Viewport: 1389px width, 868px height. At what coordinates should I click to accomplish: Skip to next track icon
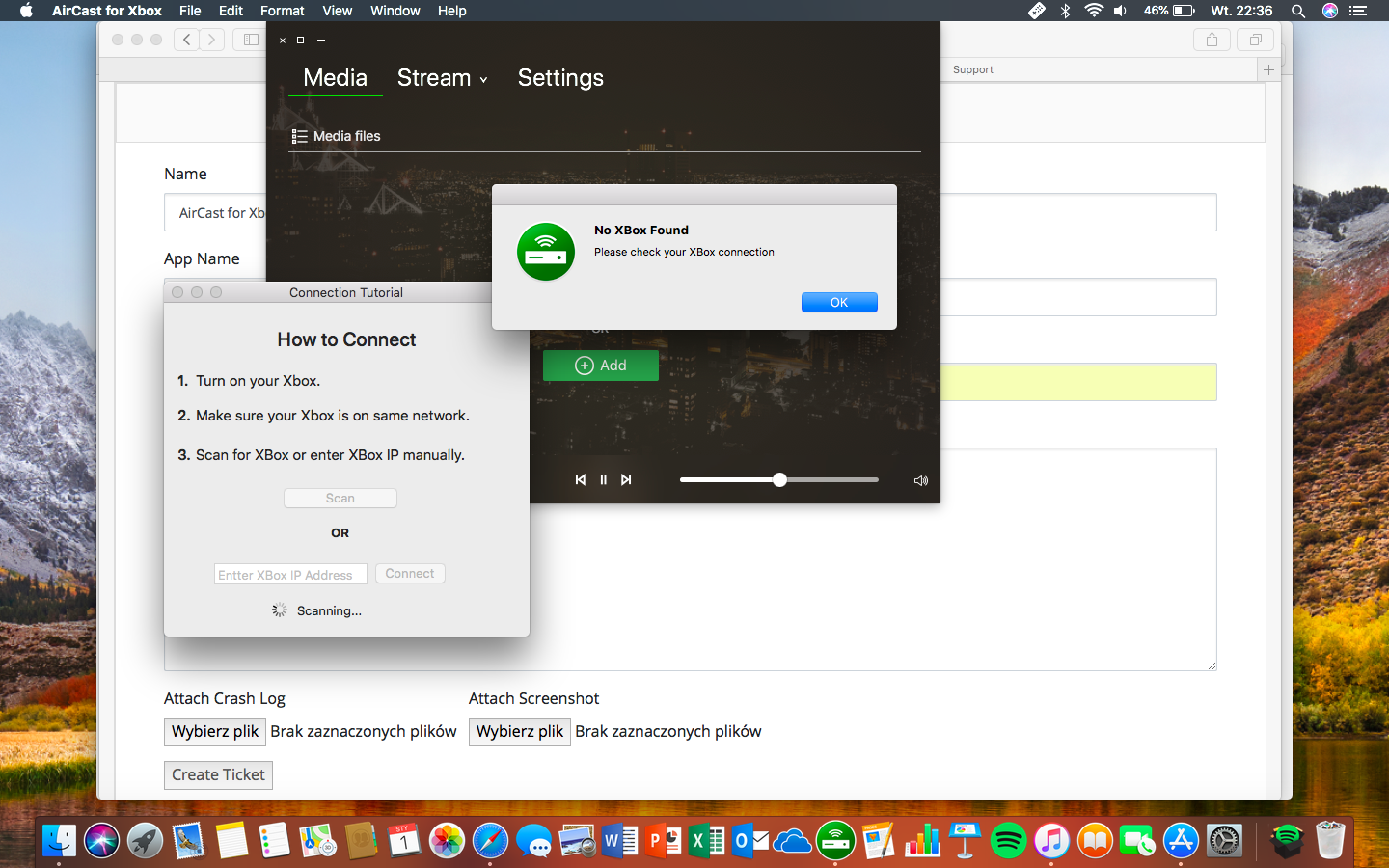click(626, 479)
